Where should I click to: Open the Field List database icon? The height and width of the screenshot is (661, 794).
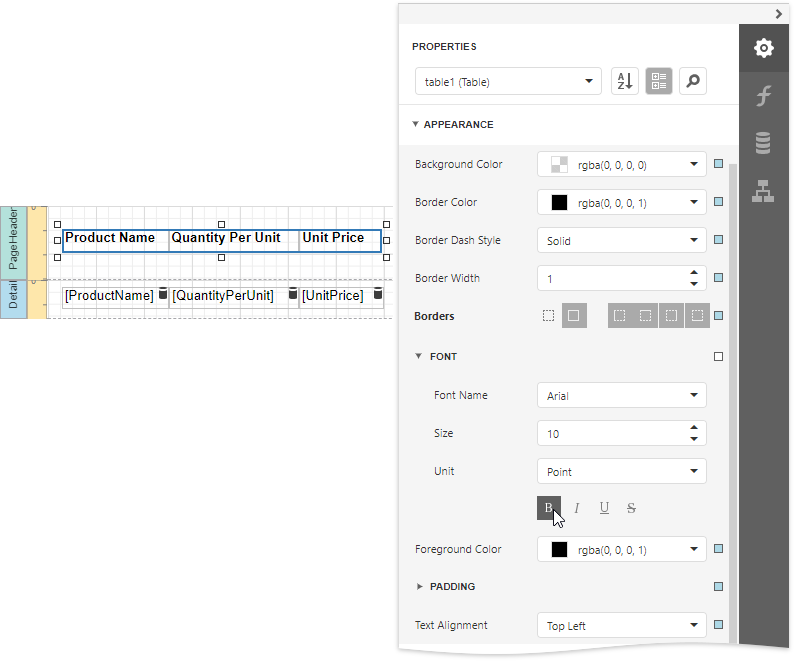click(763, 143)
